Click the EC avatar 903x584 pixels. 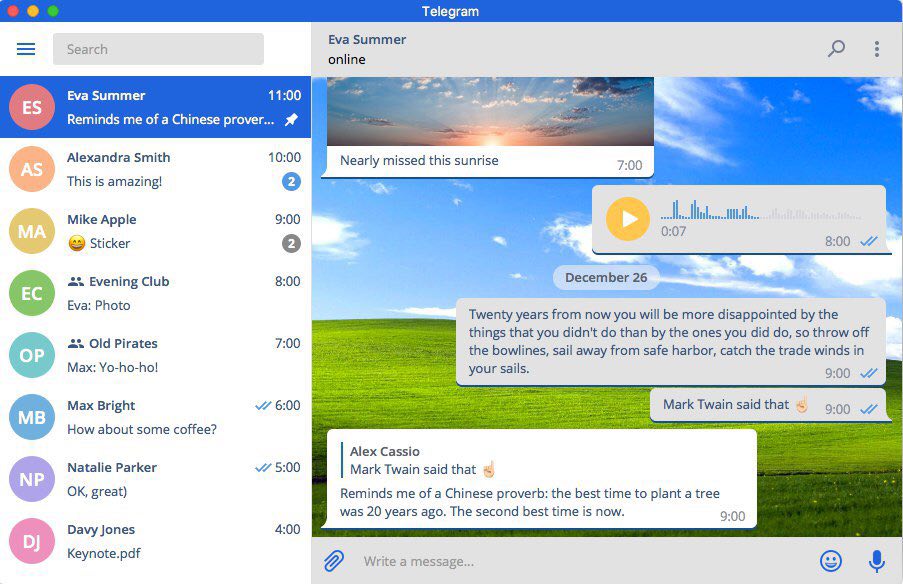tap(32, 293)
